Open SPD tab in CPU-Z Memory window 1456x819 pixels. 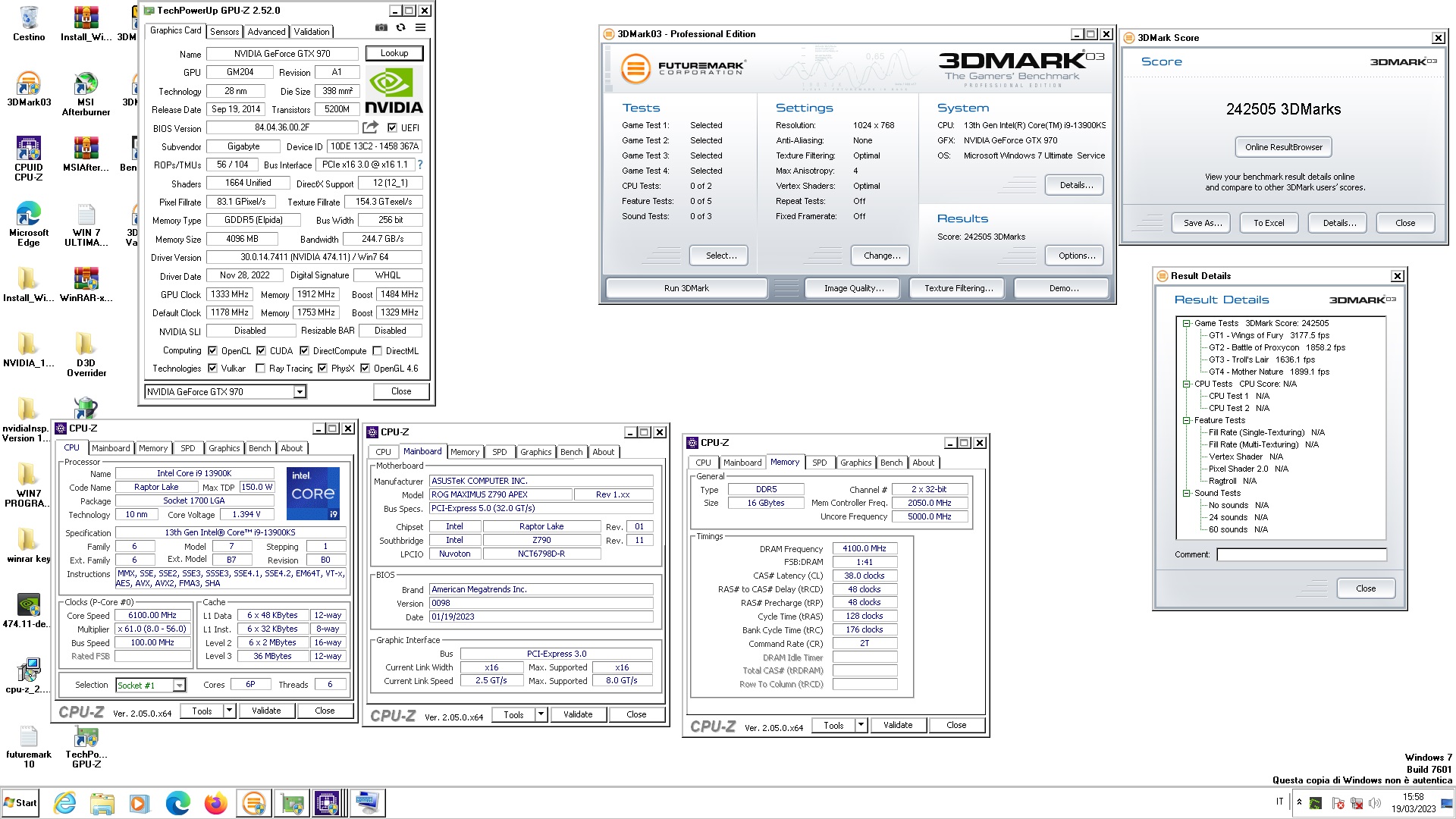tap(819, 463)
